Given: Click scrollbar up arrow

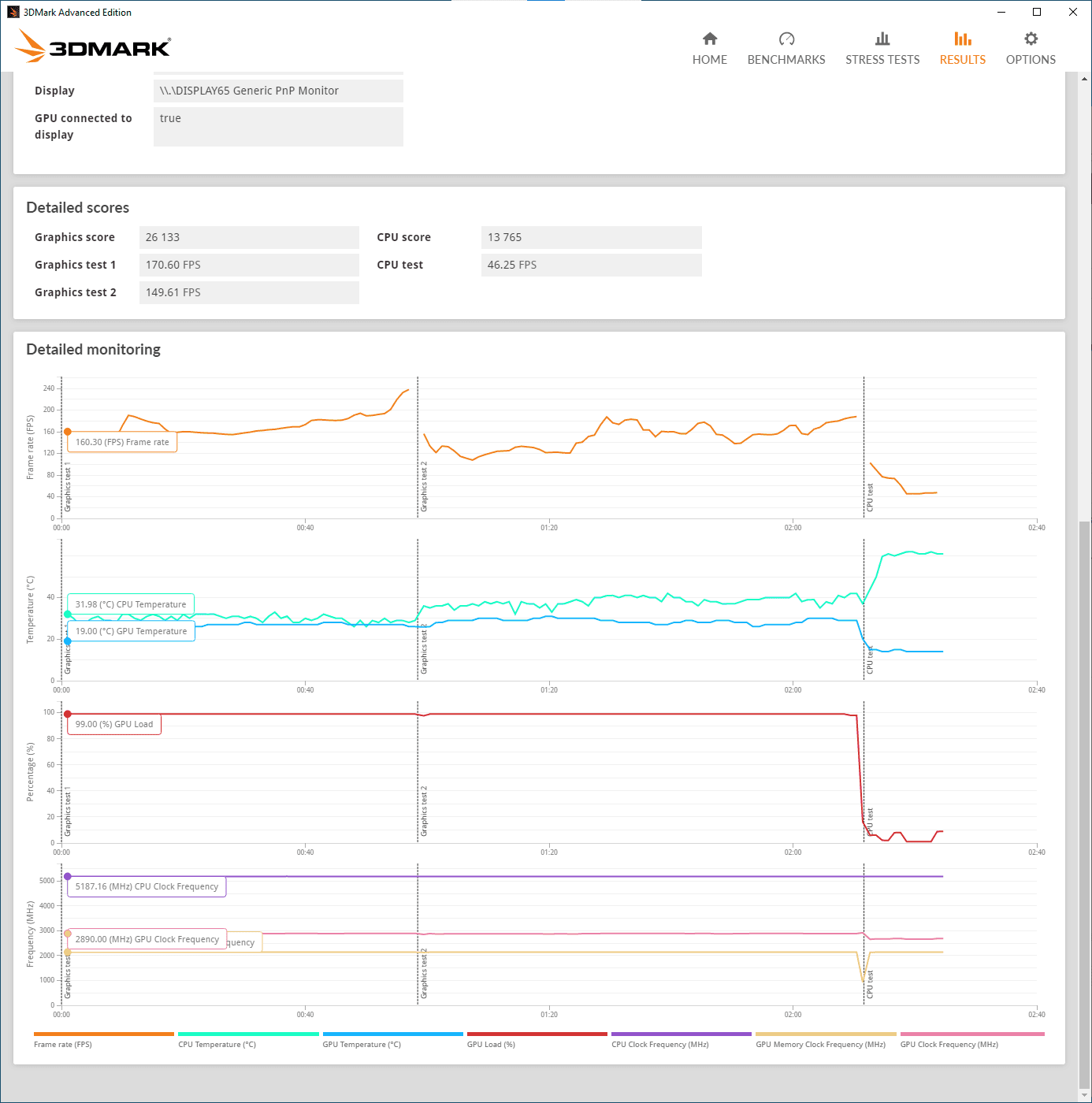Looking at the screenshot, I should (x=1085, y=79).
